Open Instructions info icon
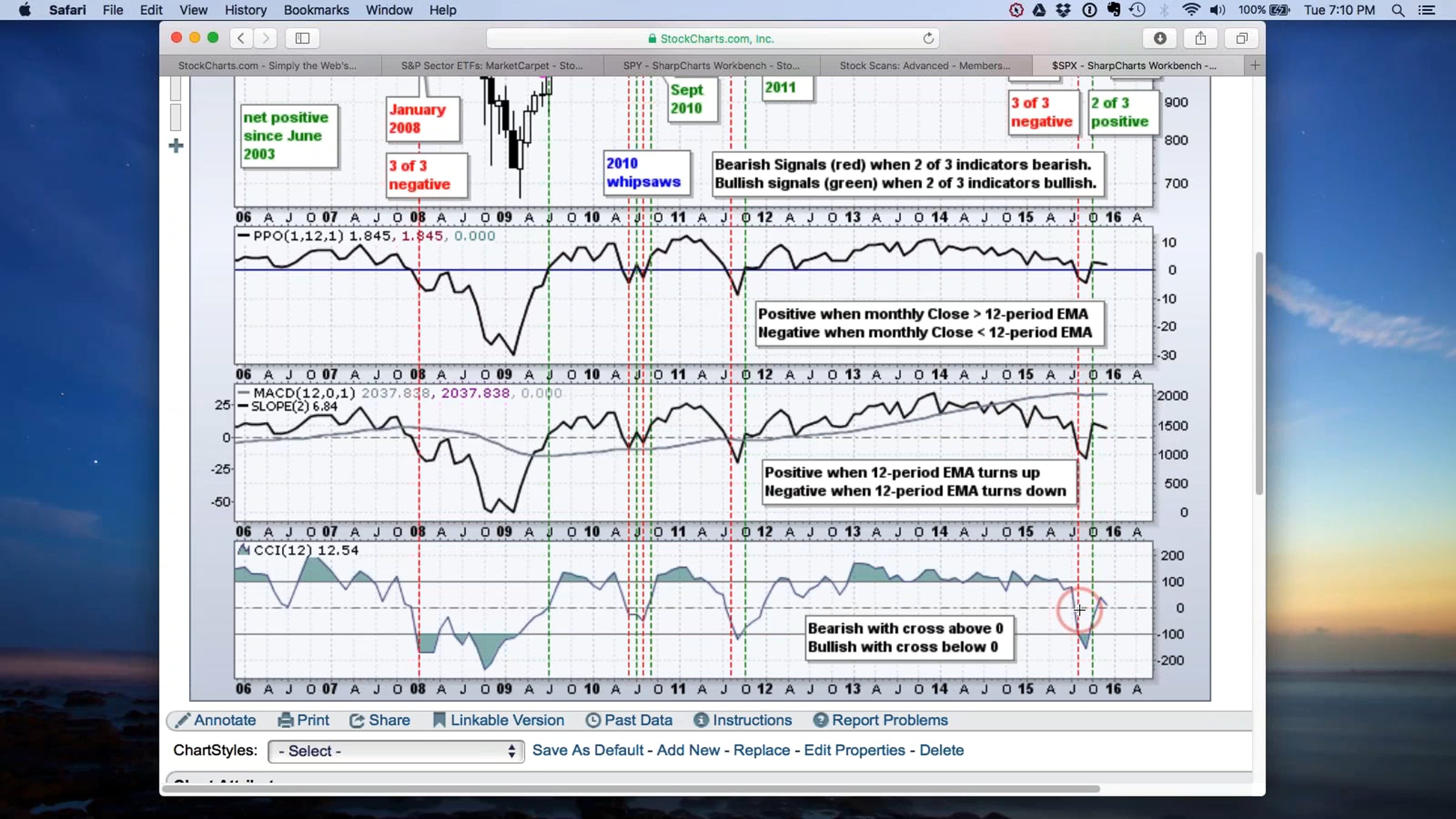Screen dimensions: 1456x819 701,720
